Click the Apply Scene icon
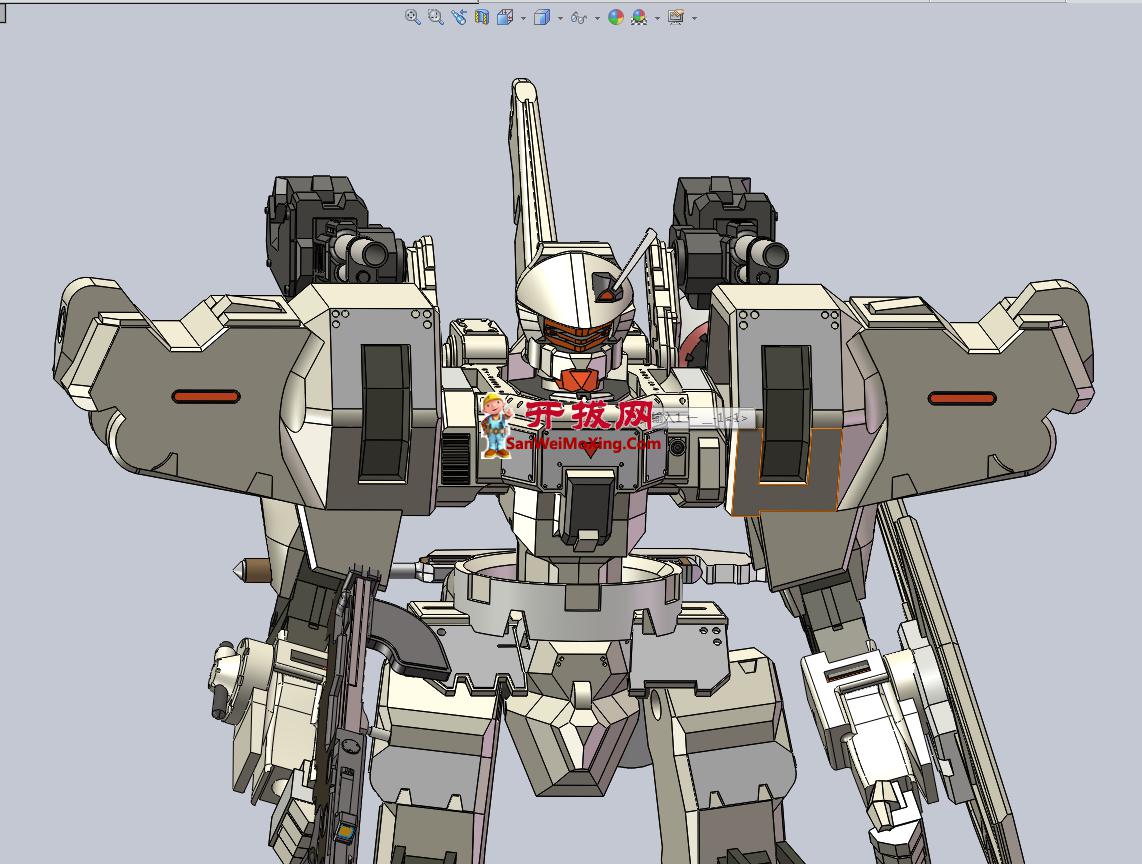This screenshot has height=864, width=1142. (639, 17)
